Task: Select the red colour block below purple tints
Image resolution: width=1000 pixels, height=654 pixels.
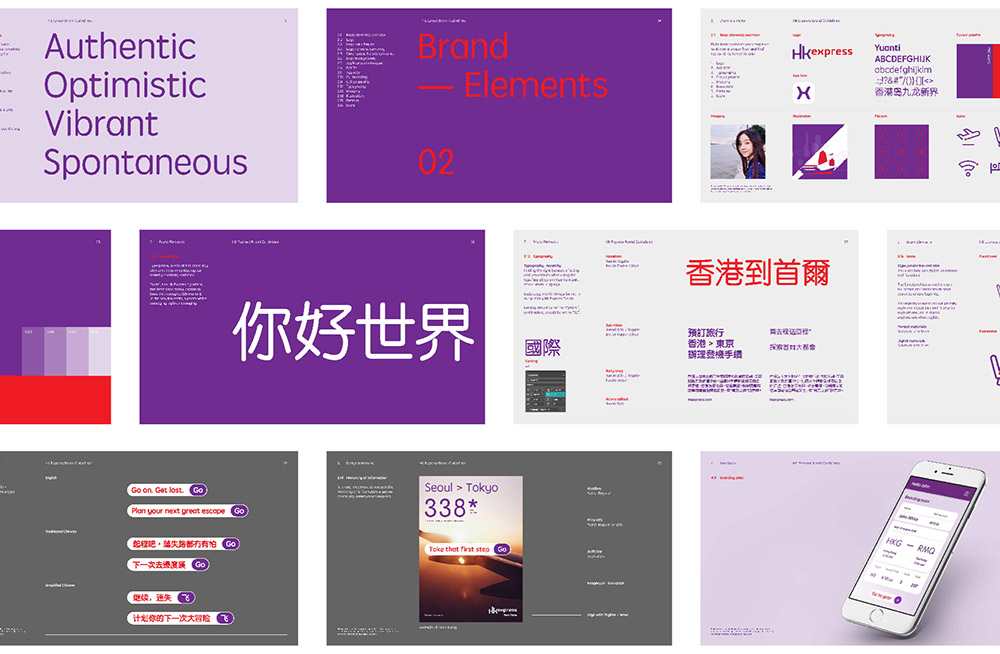Action: click(55, 400)
